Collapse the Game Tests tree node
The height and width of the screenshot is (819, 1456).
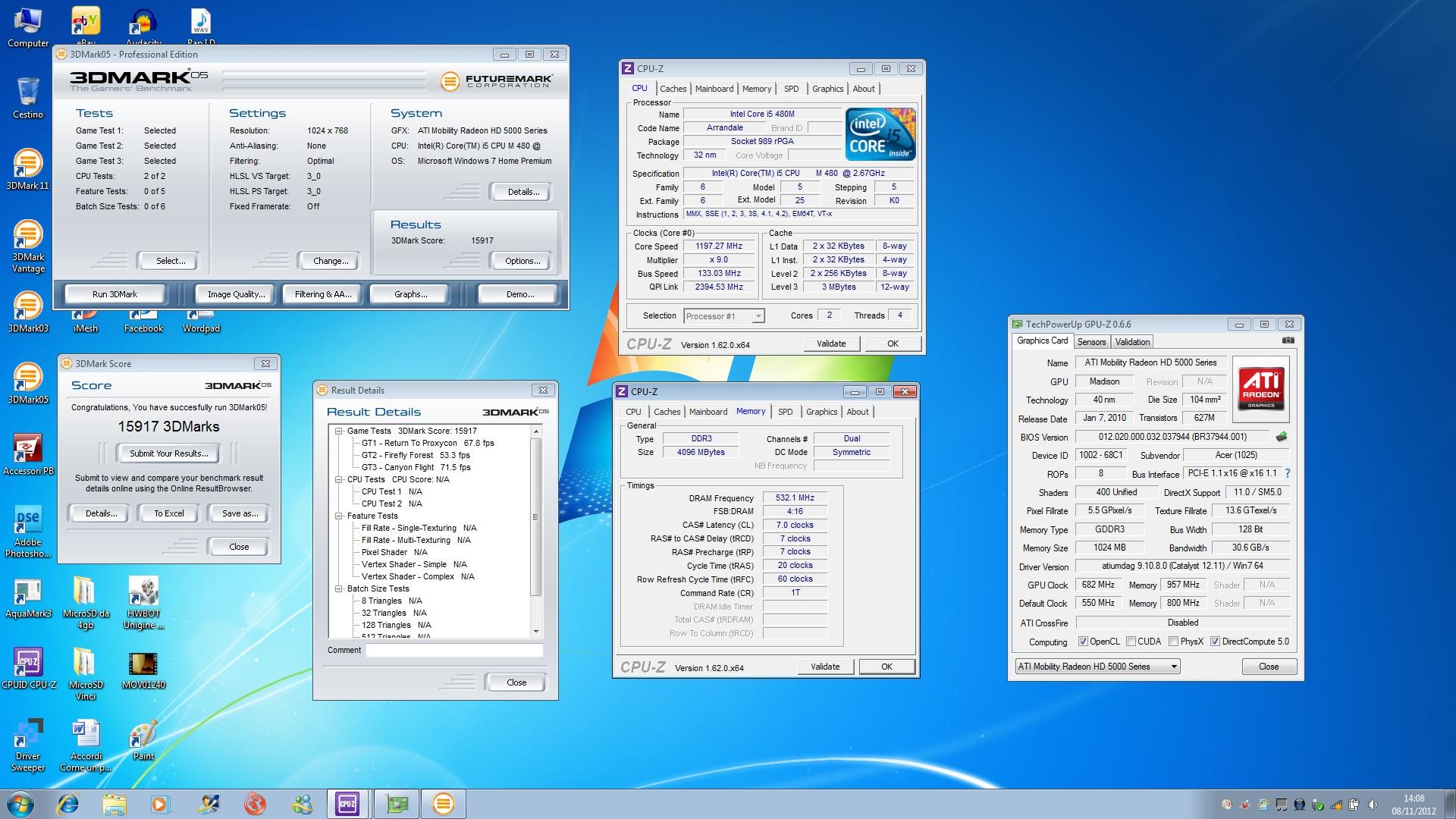[339, 431]
